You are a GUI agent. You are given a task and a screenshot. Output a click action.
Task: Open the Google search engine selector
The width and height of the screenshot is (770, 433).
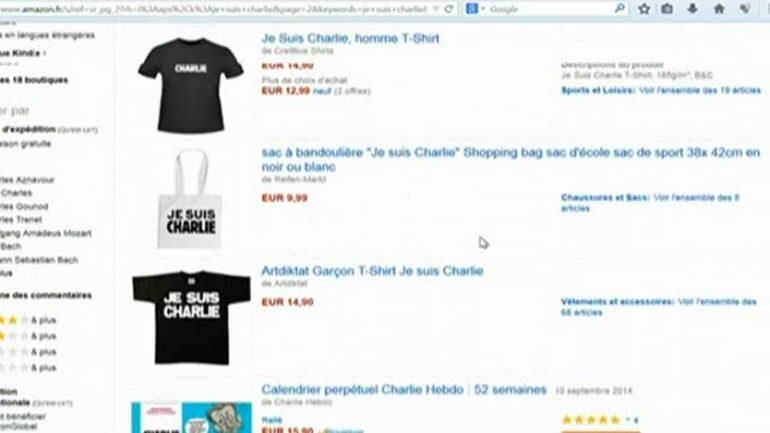point(475,9)
